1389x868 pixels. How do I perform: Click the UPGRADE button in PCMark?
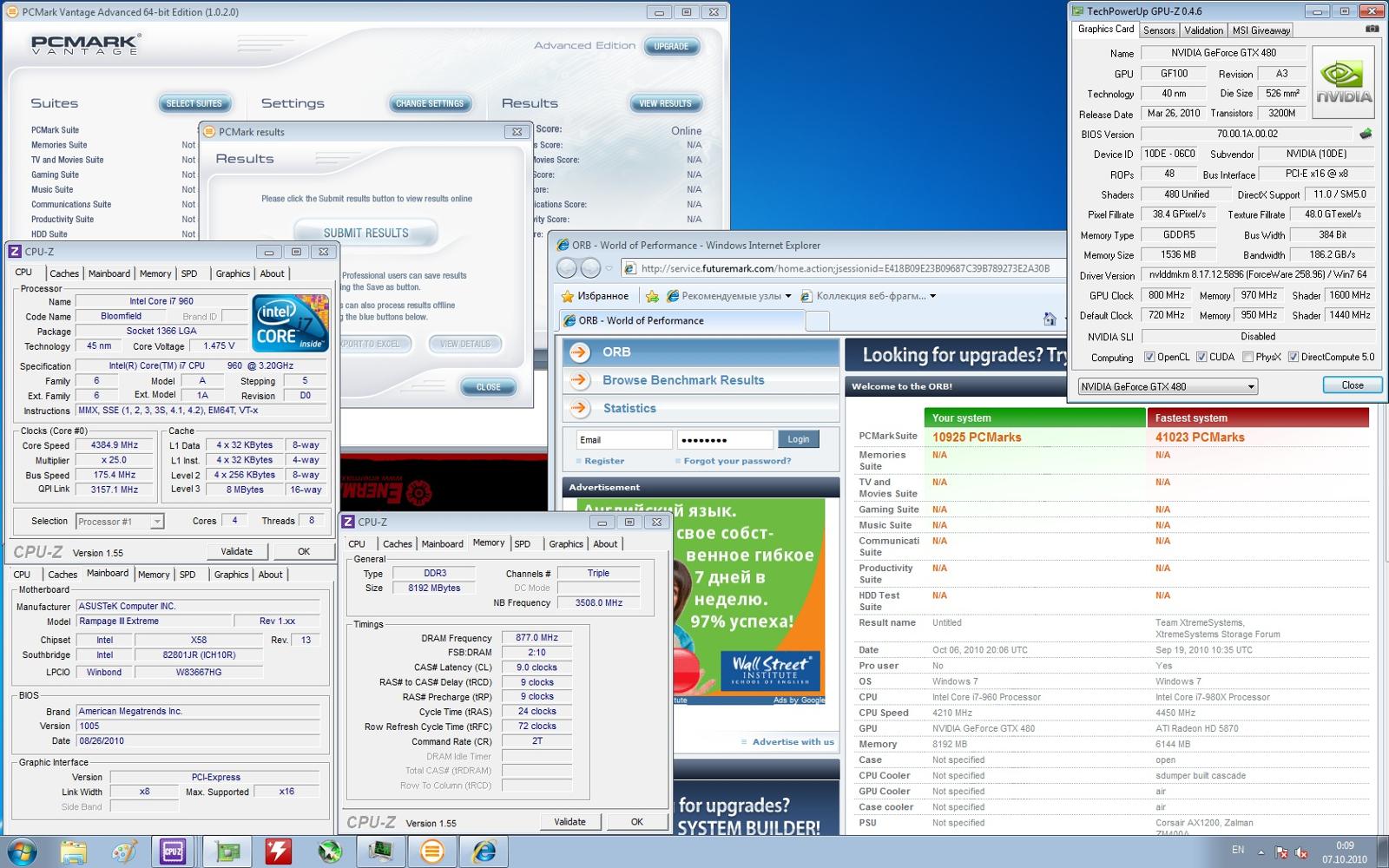tap(671, 46)
